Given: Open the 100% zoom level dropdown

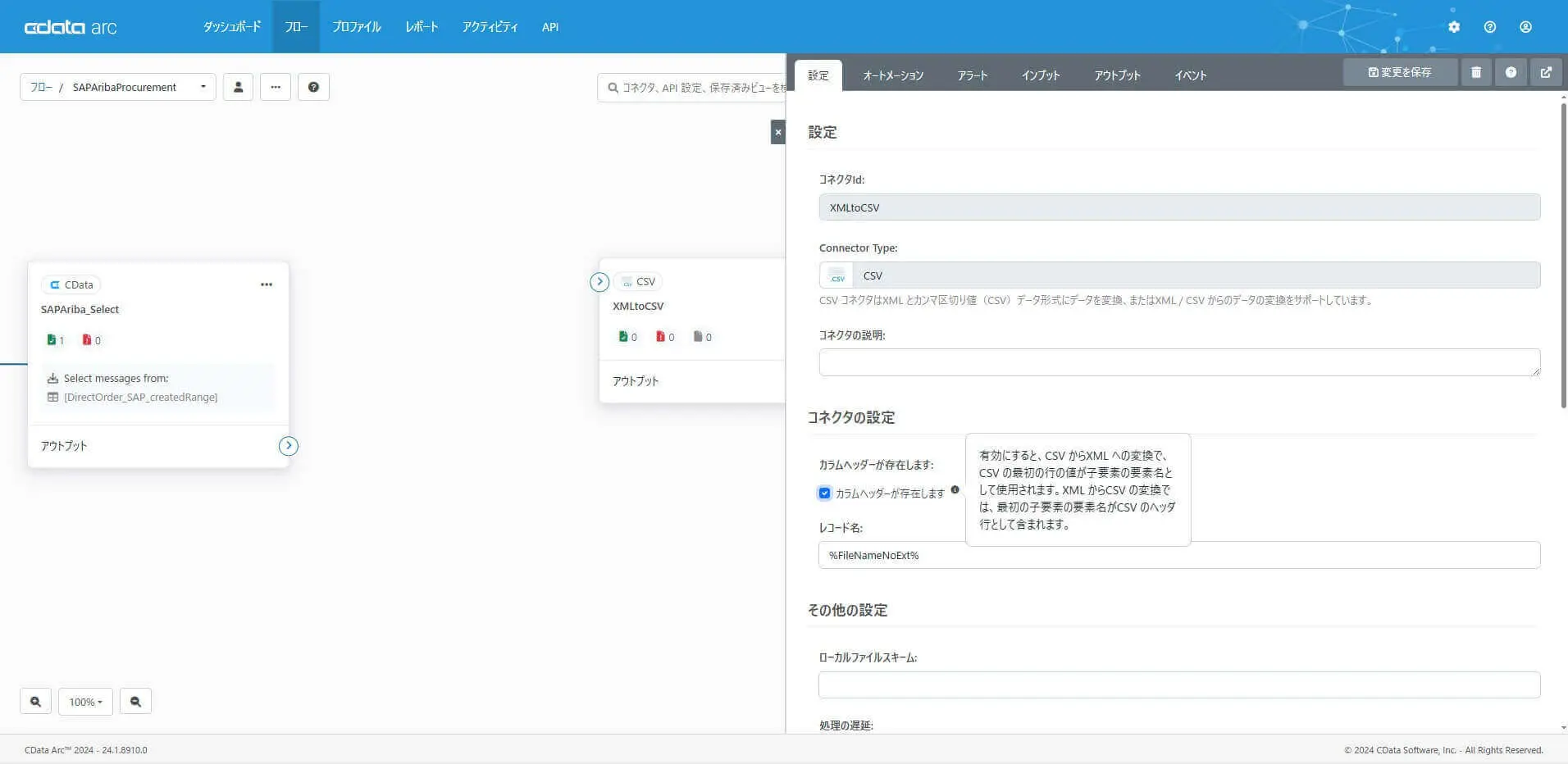Looking at the screenshot, I should [85, 702].
